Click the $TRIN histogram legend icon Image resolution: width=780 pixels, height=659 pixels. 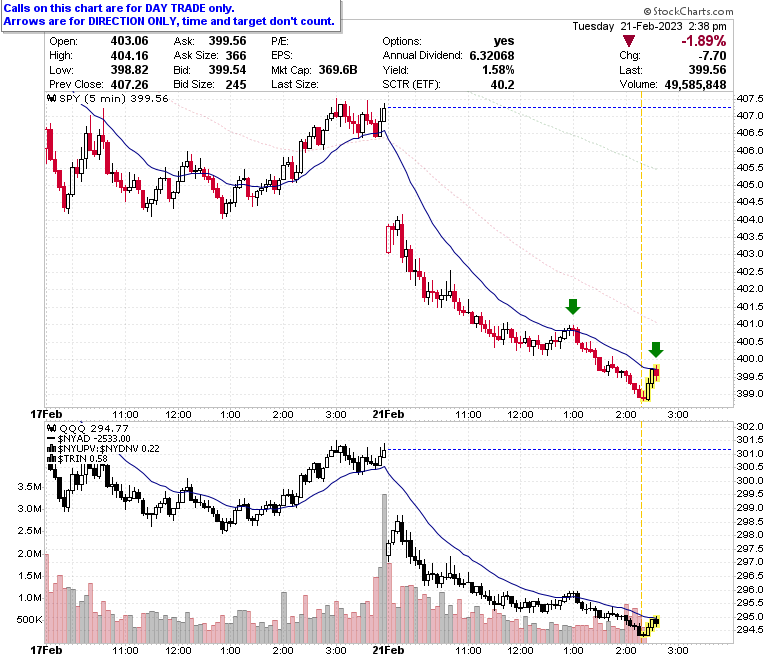[x=51, y=459]
